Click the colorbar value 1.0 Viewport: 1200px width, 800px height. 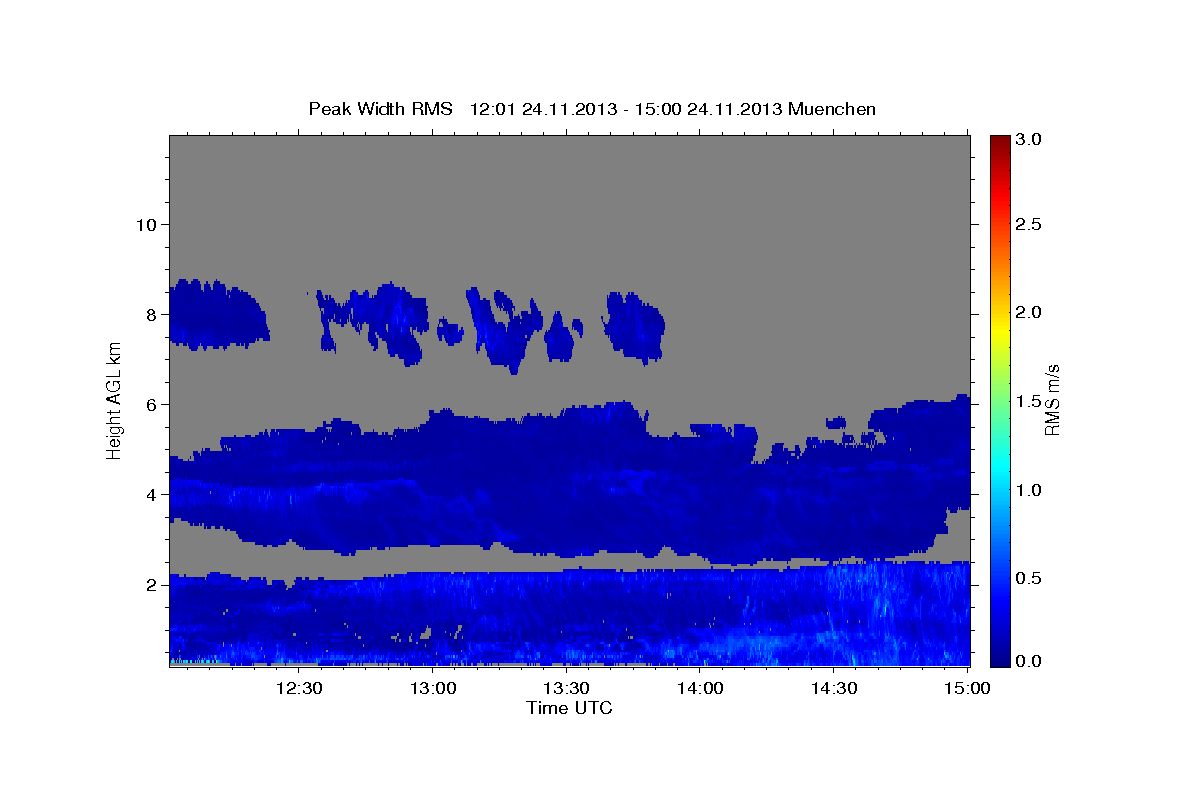click(x=1029, y=490)
